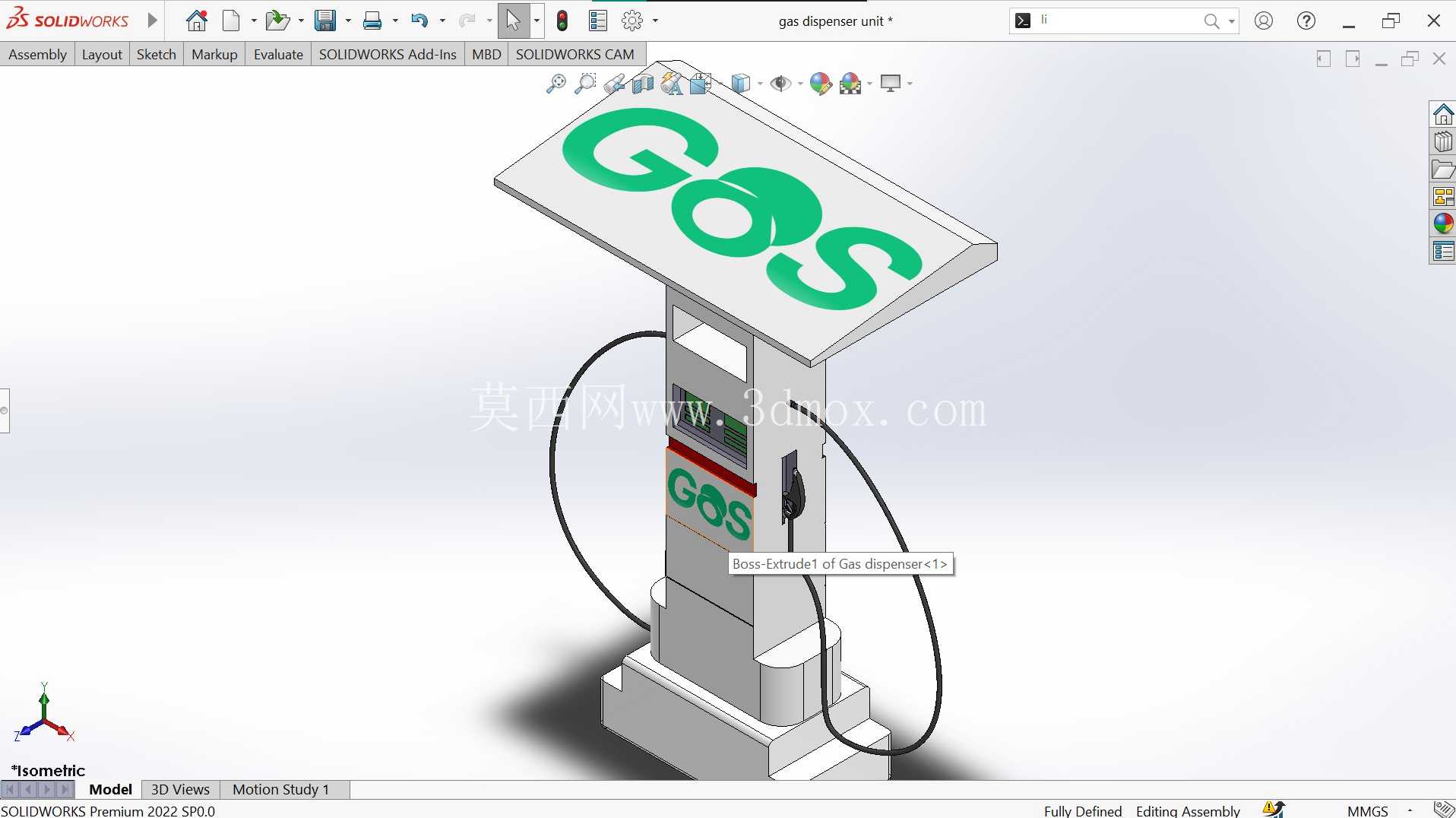Open the Print dropdown arrow
1456x818 pixels.
(x=395, y=21)
